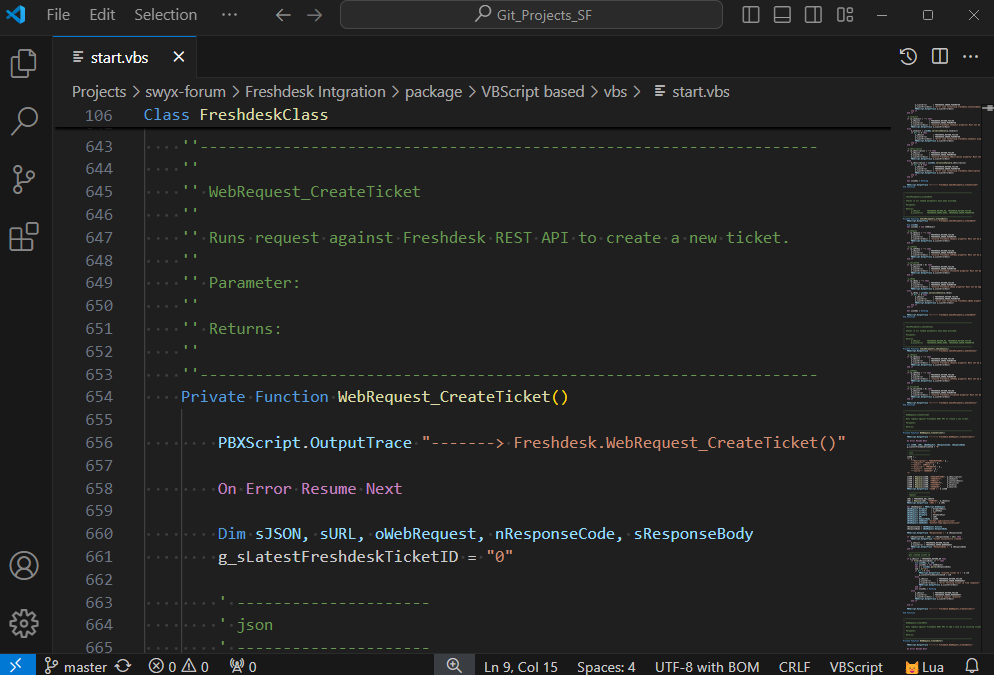Image resolution: width=994 pixels, height=675 pixels.
Task: Click the VBScript based breadcrumb
Action: point(532,92)
